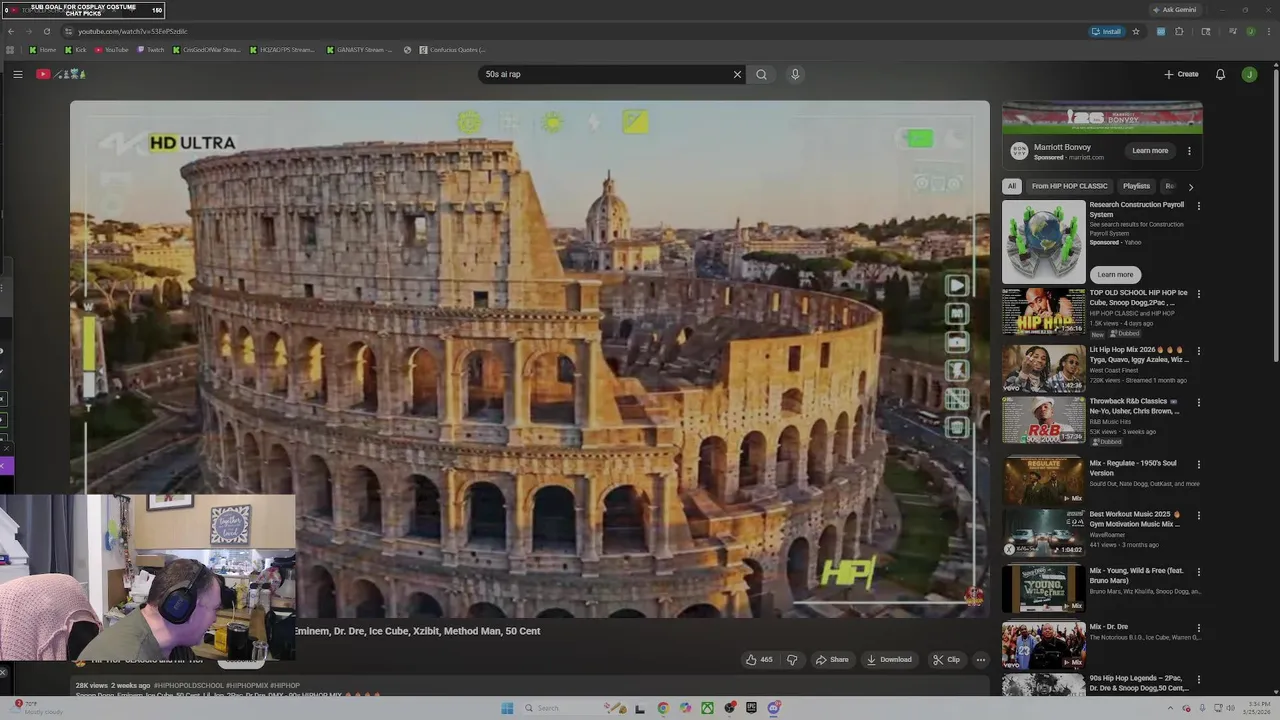The width and height of the screenshot is (1280, 720).
Task: Open the YouTube notifications bell
Action: 1220,74
